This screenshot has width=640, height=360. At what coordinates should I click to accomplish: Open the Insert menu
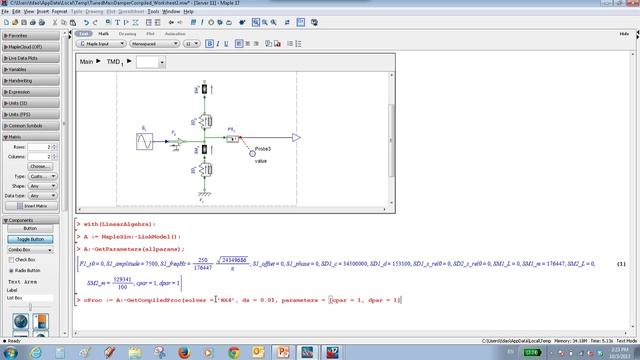[x=42, y=12]
